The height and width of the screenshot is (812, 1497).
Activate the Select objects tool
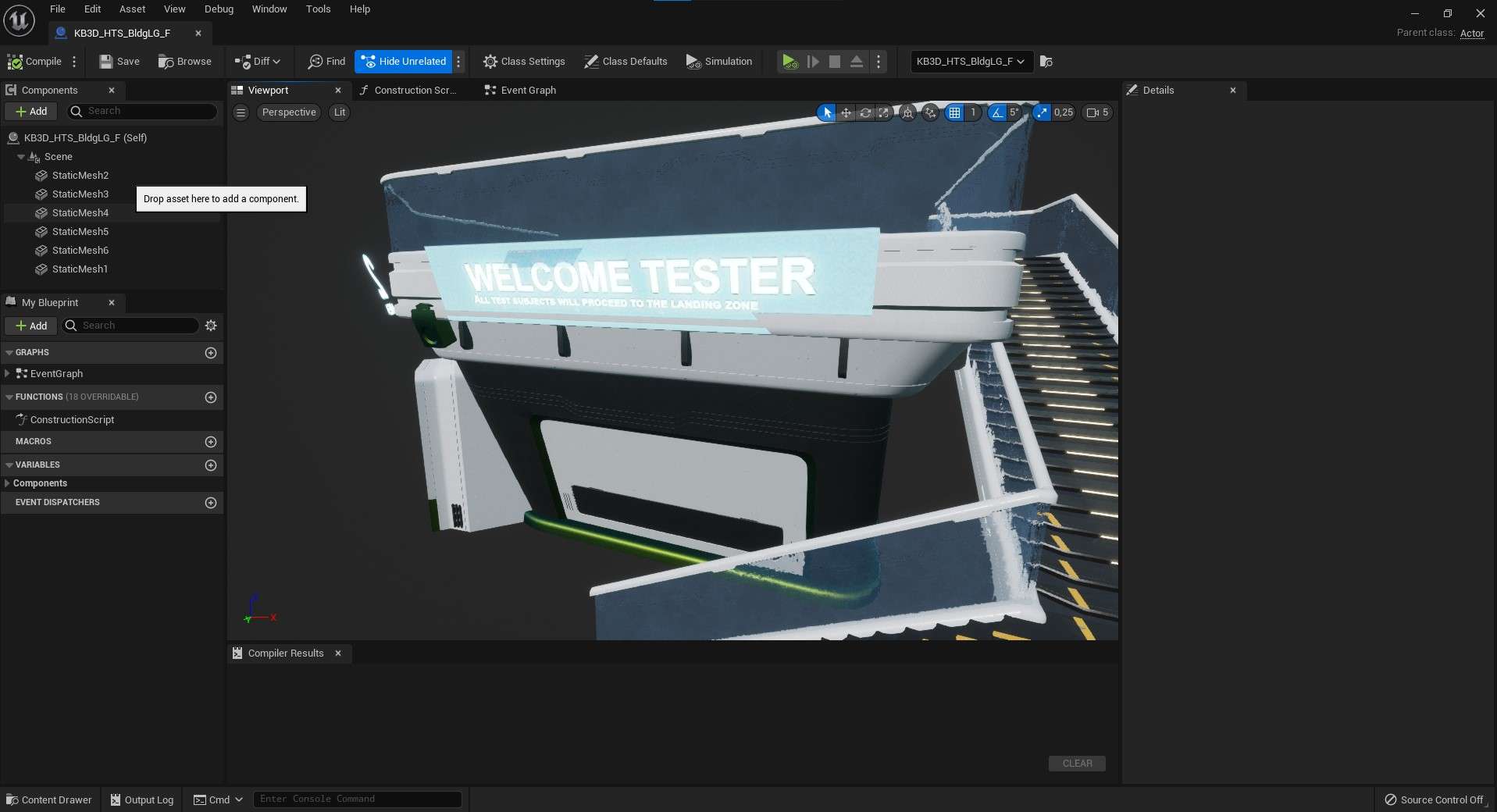coord(826,112)
